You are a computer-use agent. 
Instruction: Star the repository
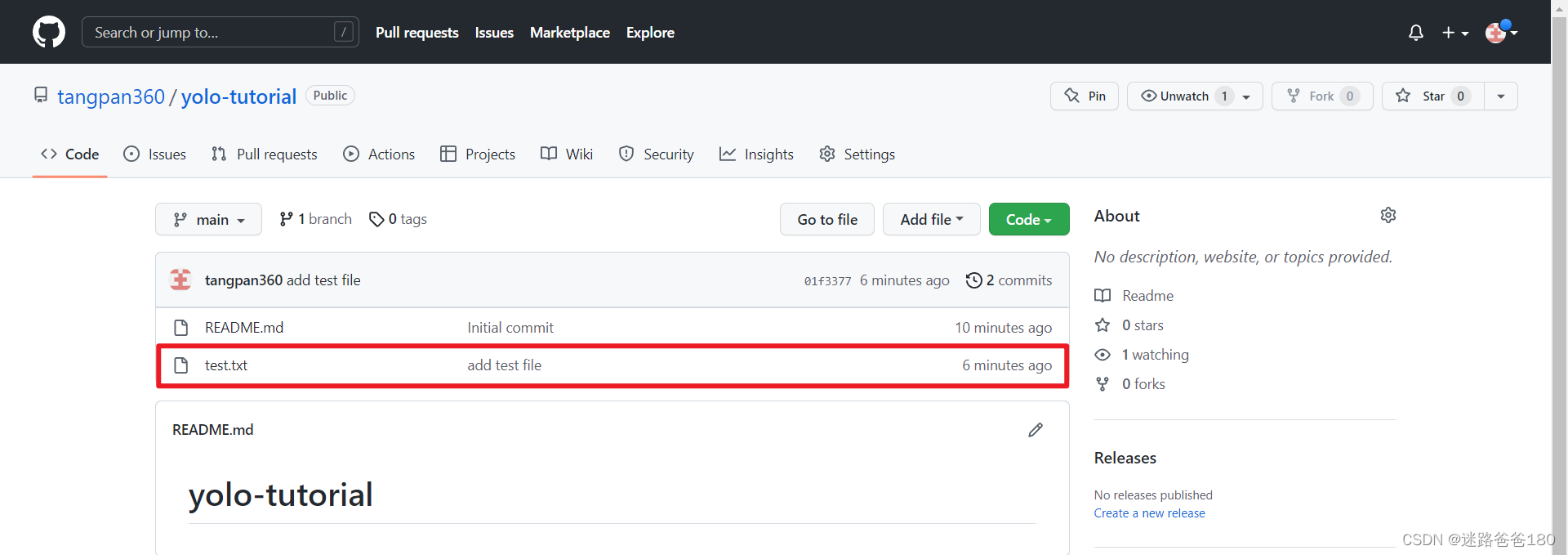point(1432,96)
